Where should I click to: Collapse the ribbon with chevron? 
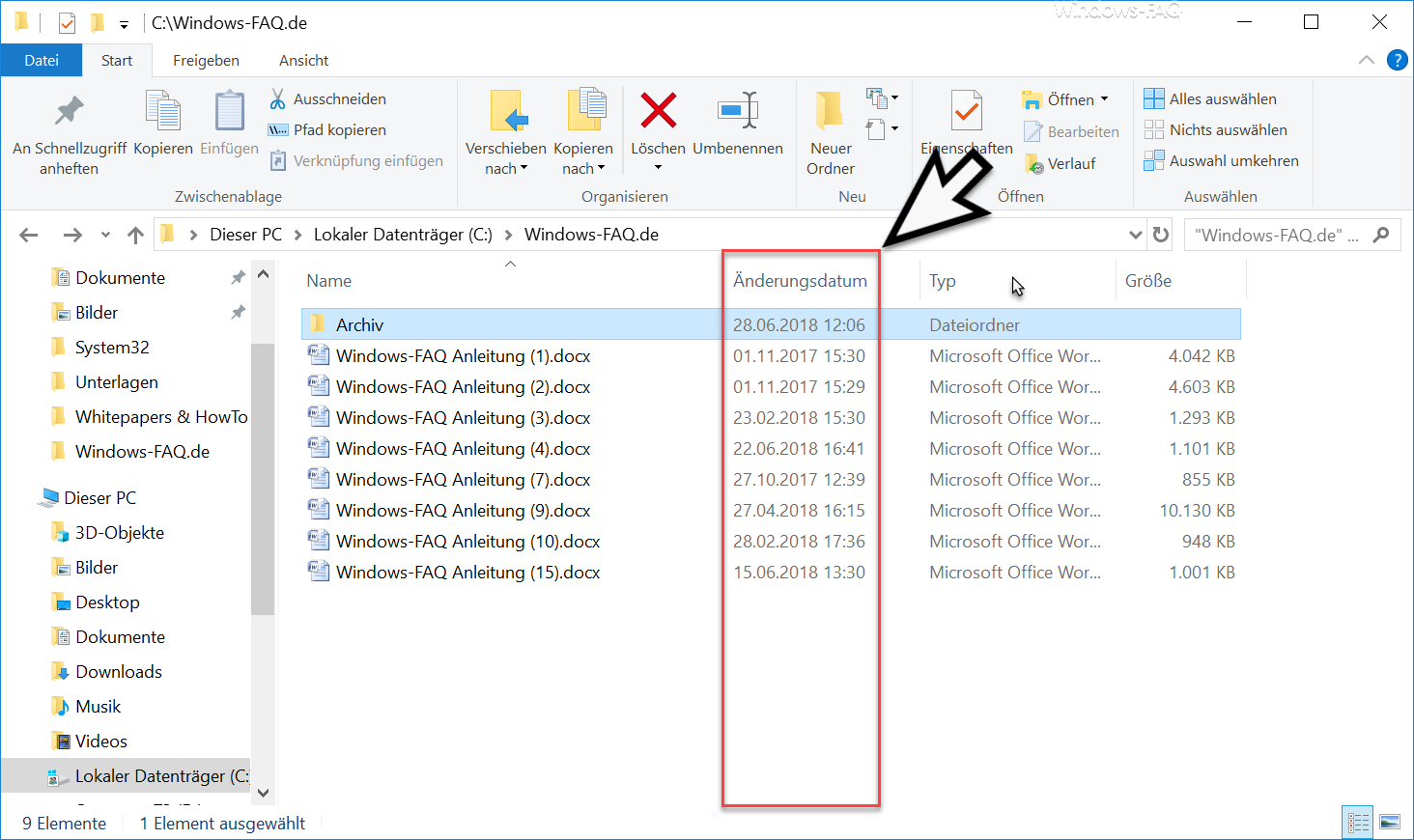(x=1366, y=60)
